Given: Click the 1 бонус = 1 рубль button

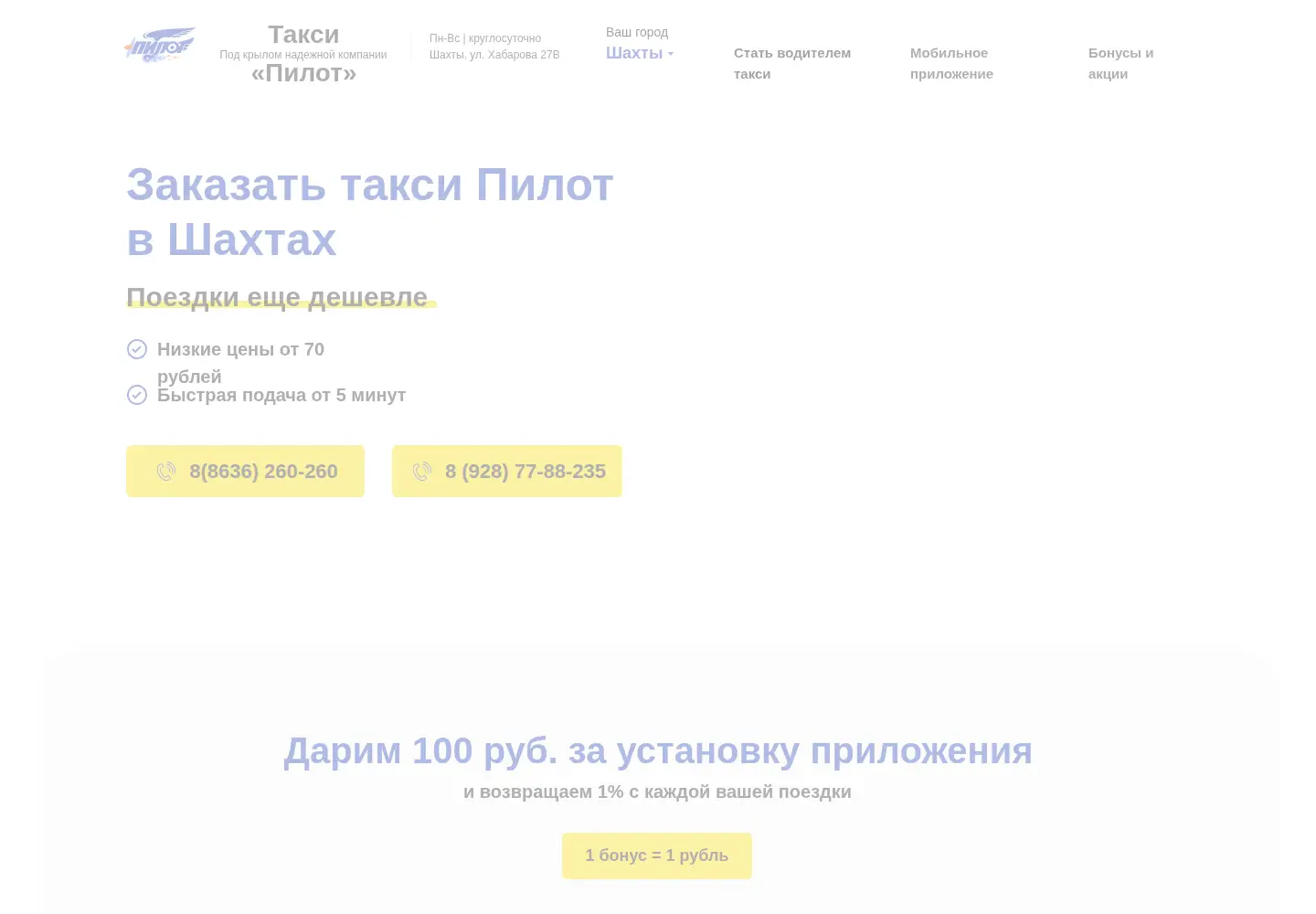Looking at the screenshot, I should 657,856.
